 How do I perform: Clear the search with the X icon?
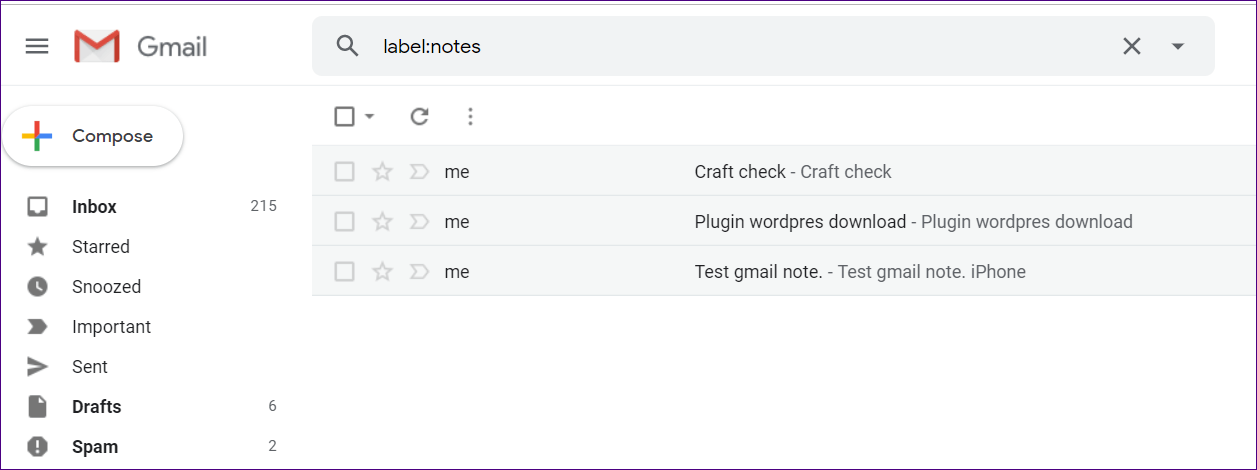(x=1131, y=46)
